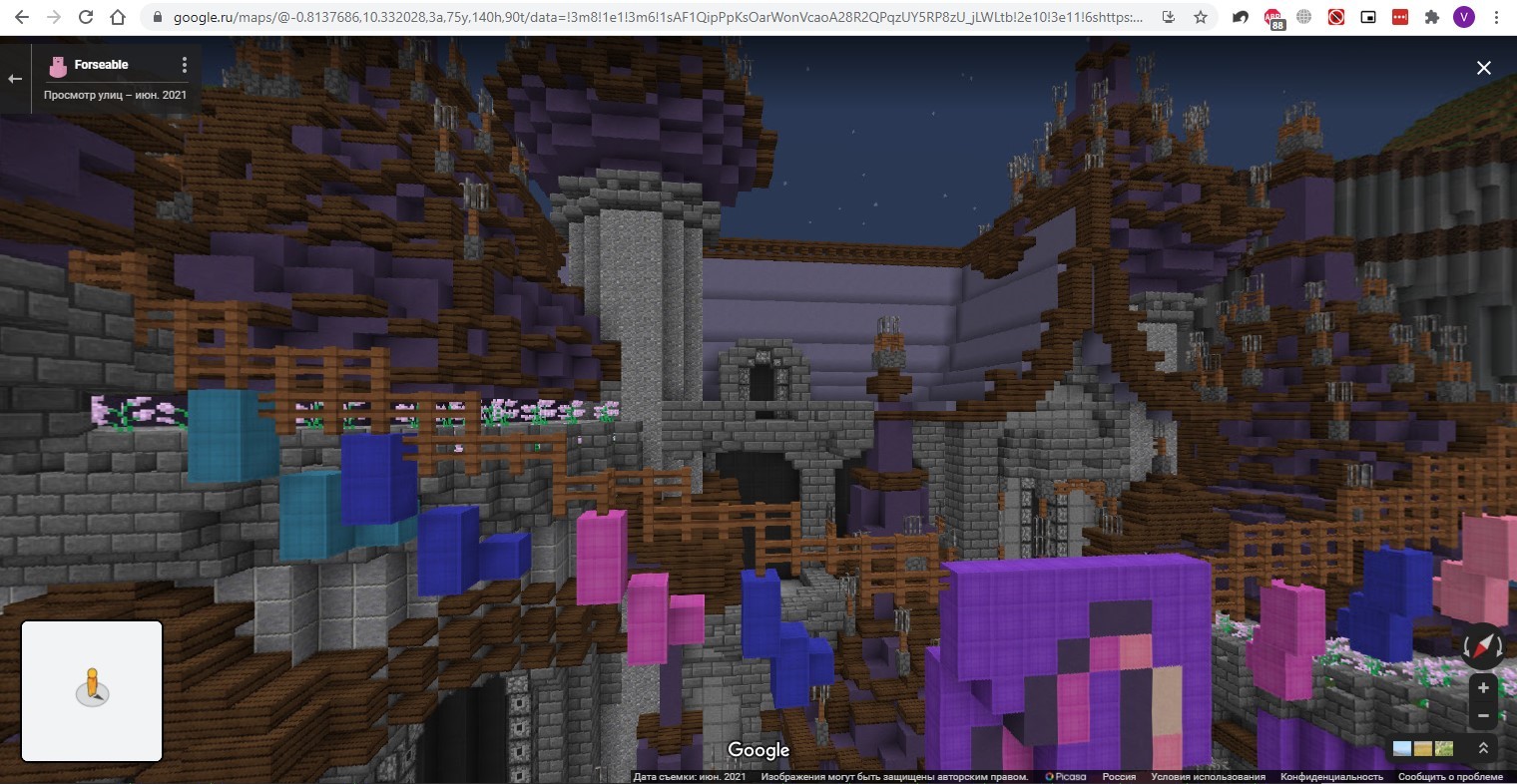Select the green imagery thumbnail
This screenshot has width=1517, height=784.
1444,748
